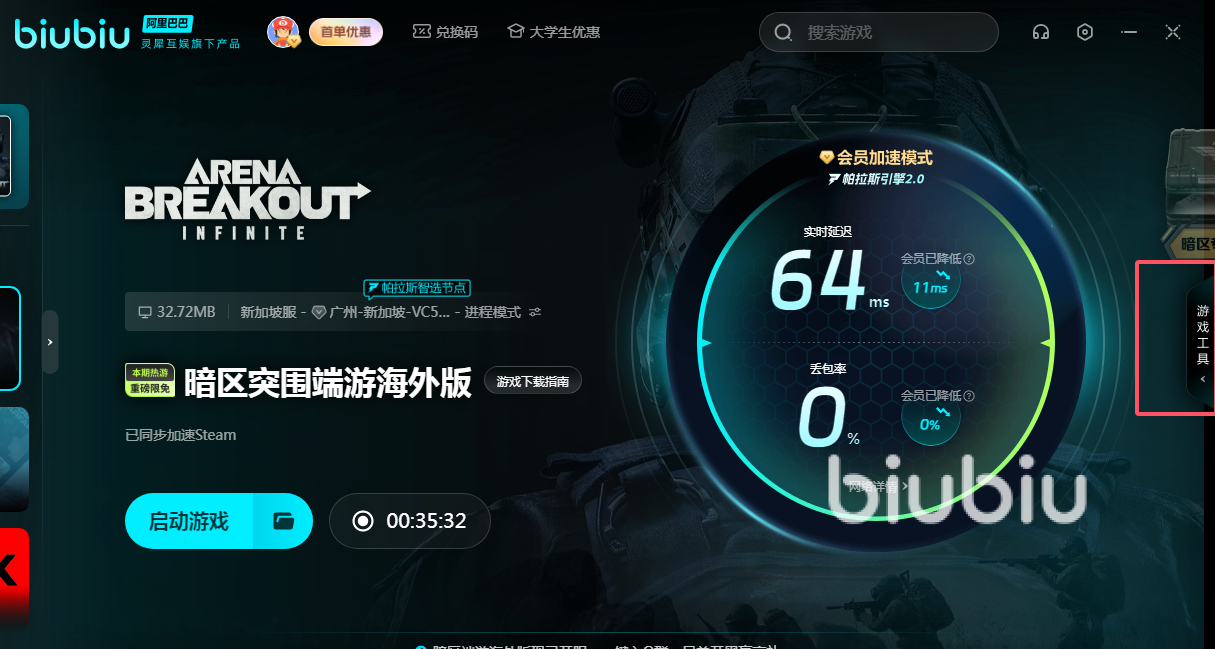Open the game folder icon beside 启动游戏
The image size is (1215, 649).
click(x=283, y=521)
